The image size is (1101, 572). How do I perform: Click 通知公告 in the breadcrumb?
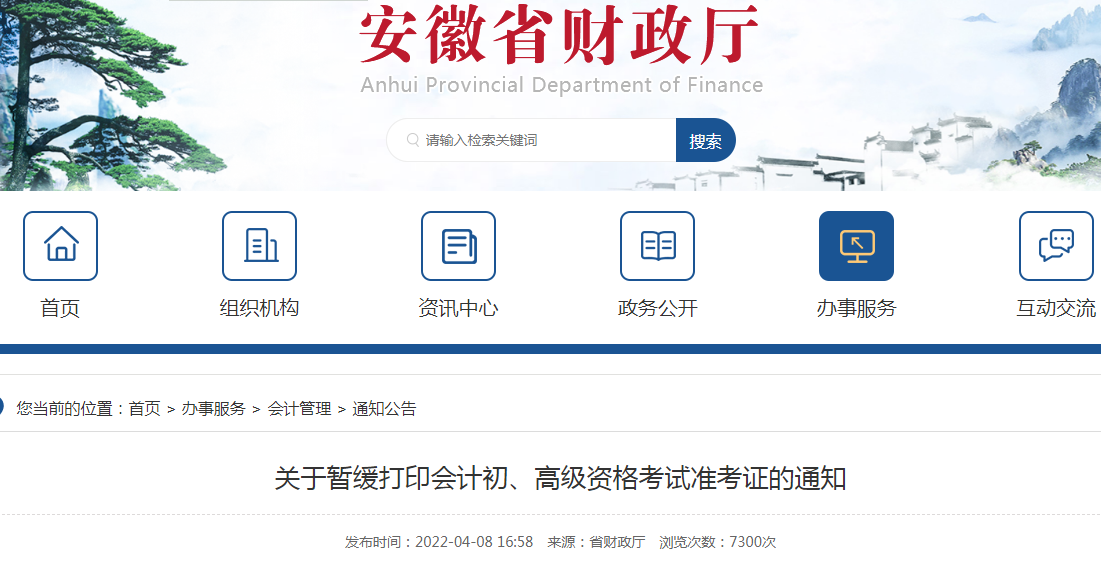(x=384, y=408)
